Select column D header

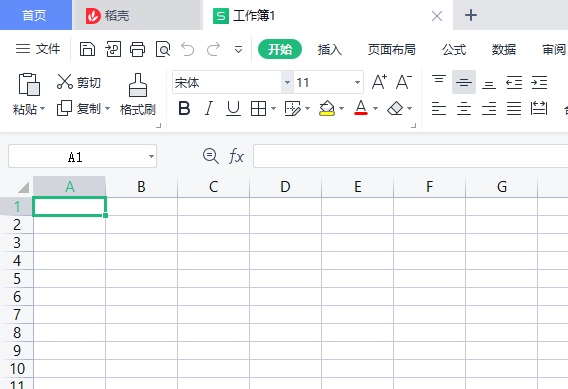tap(285, 187)
